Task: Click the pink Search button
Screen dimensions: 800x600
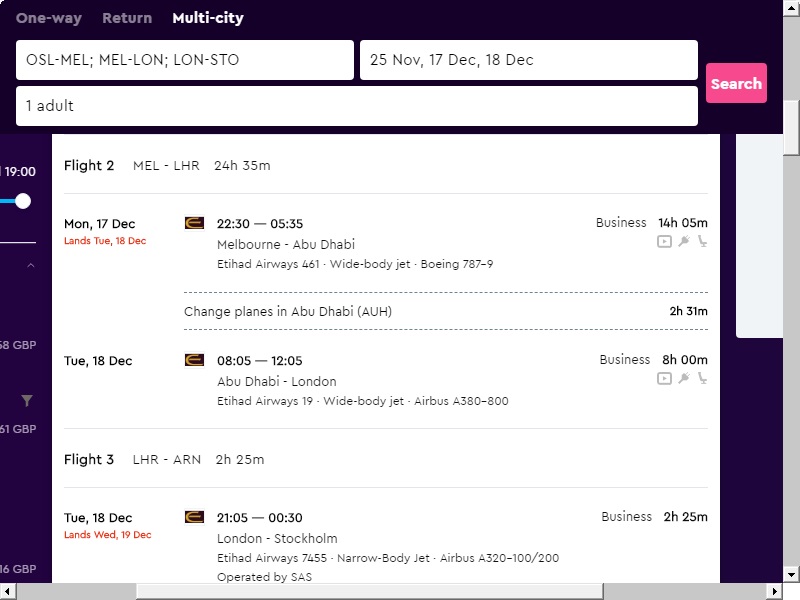Action: pos(736,83)
